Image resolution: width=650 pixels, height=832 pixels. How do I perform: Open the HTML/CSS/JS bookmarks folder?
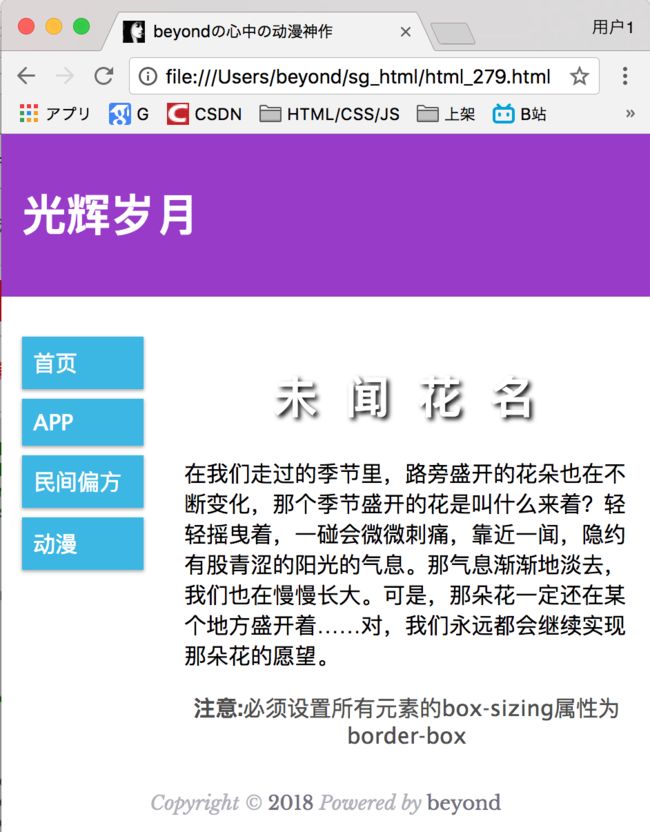click(330, 114)
